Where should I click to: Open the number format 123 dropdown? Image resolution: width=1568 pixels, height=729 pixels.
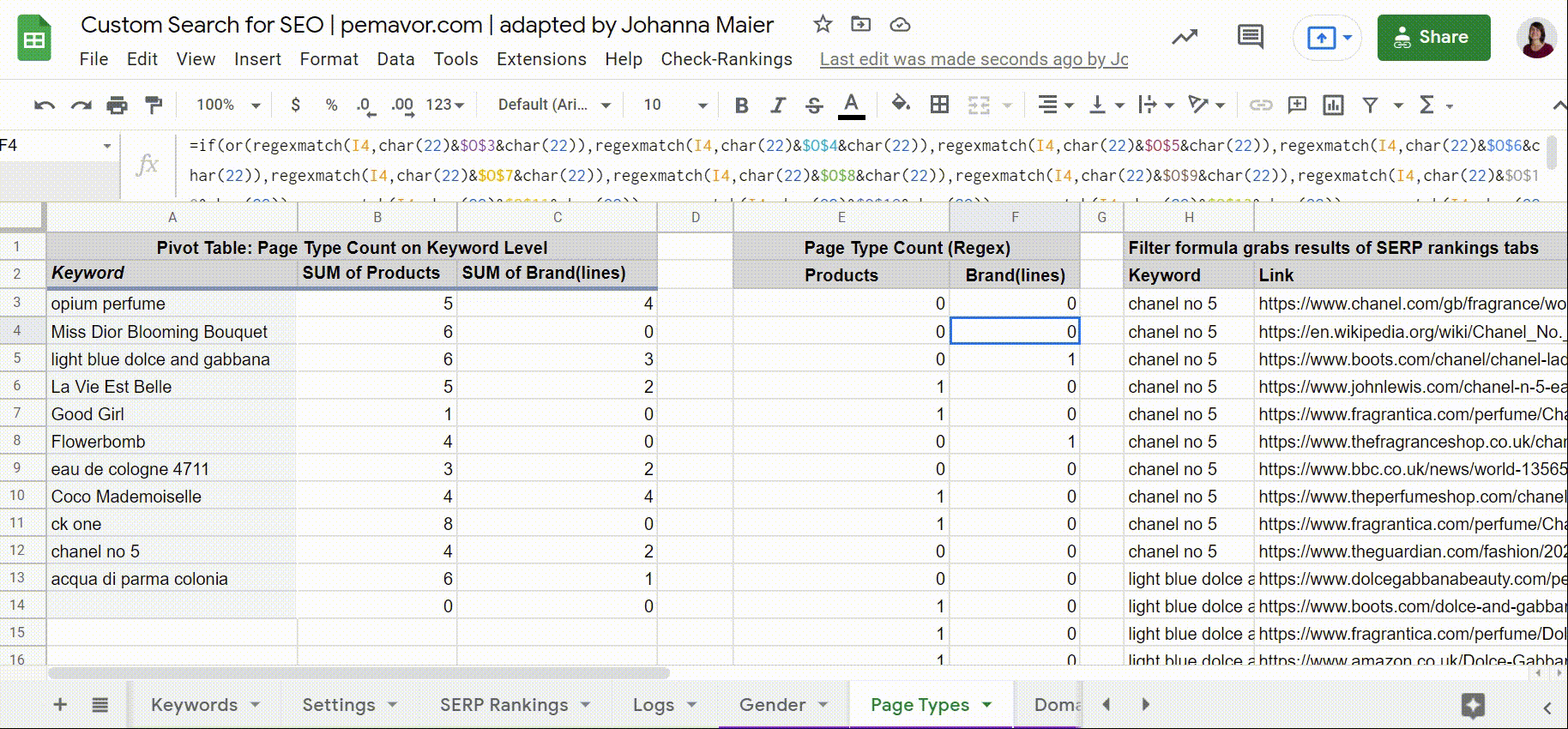[x=445, y=105]
